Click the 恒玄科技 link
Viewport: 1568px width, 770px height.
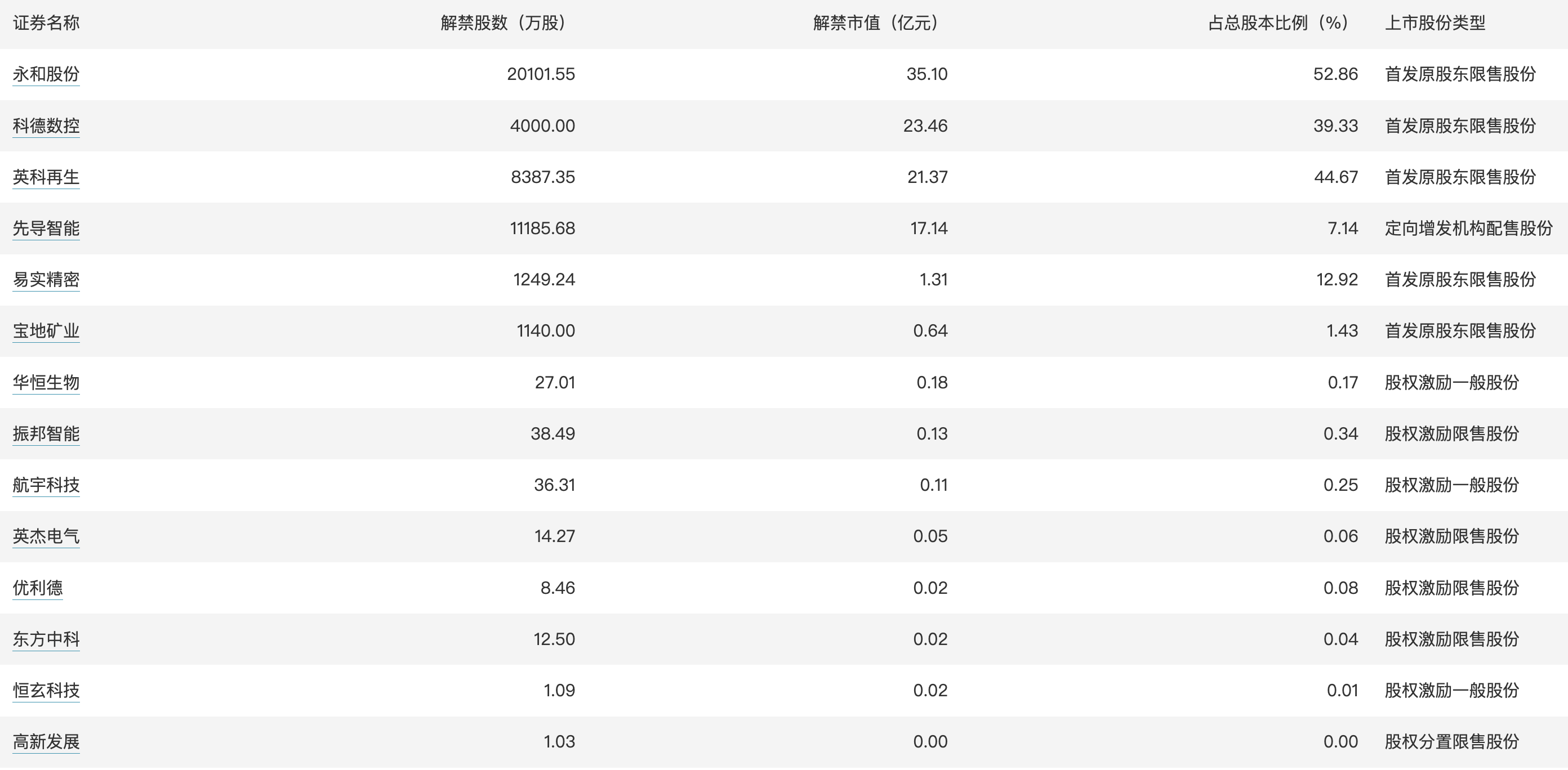[46, 690]
